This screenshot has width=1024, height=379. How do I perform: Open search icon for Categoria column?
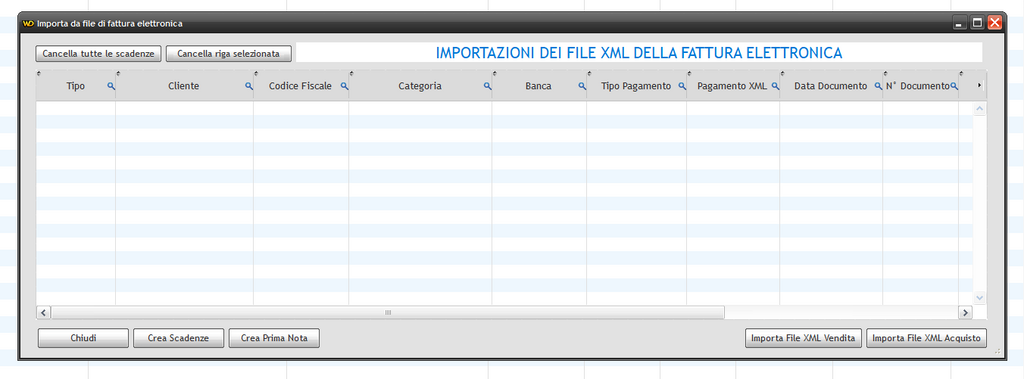pos(487,86)
